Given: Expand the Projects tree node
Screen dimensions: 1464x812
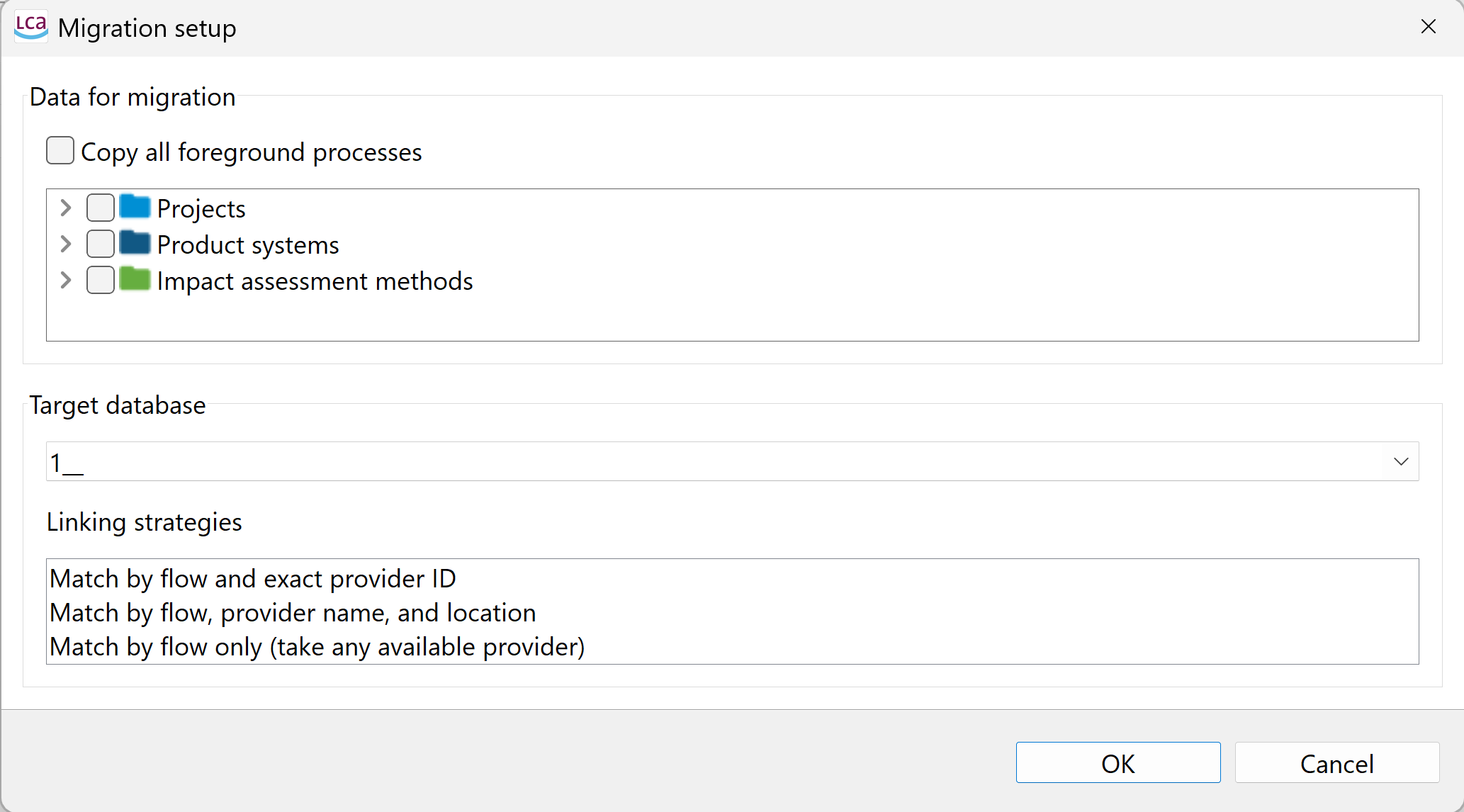Looking at the screenshot, I should 66,208.
